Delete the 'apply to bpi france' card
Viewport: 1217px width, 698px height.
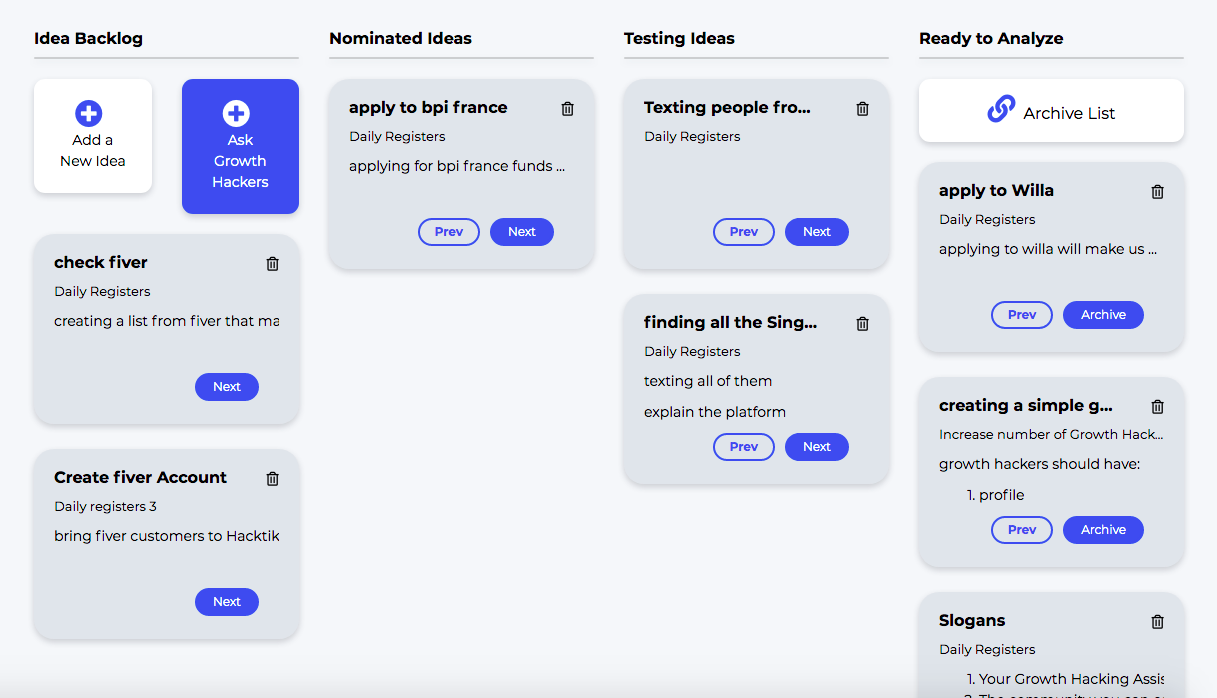tap(568, 109)
